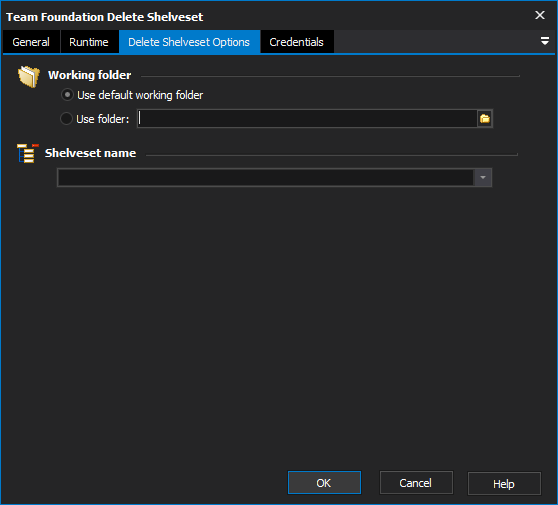Click the browse folder icon

click(485, 119)
